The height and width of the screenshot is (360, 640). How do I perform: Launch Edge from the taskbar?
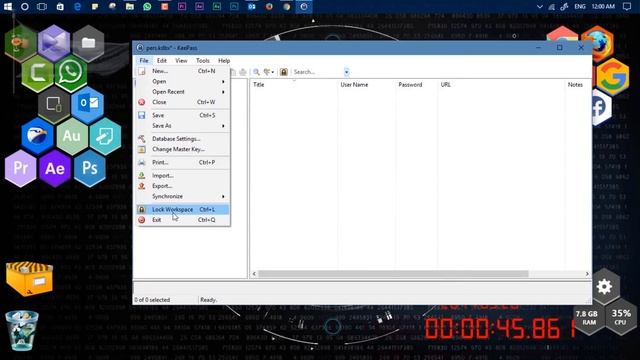click(77, 7)
